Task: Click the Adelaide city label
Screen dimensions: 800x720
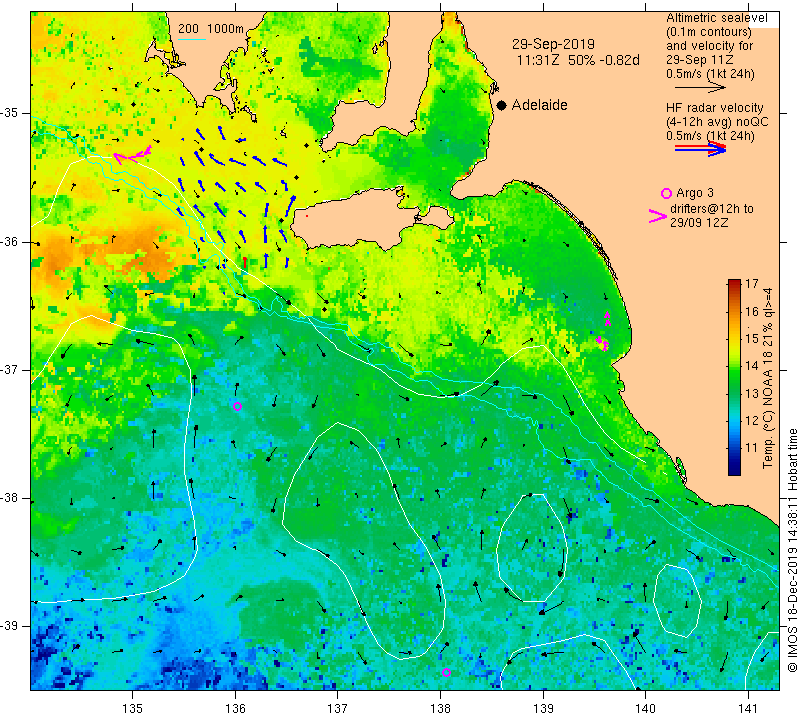Action: click(x=539, y=105)
